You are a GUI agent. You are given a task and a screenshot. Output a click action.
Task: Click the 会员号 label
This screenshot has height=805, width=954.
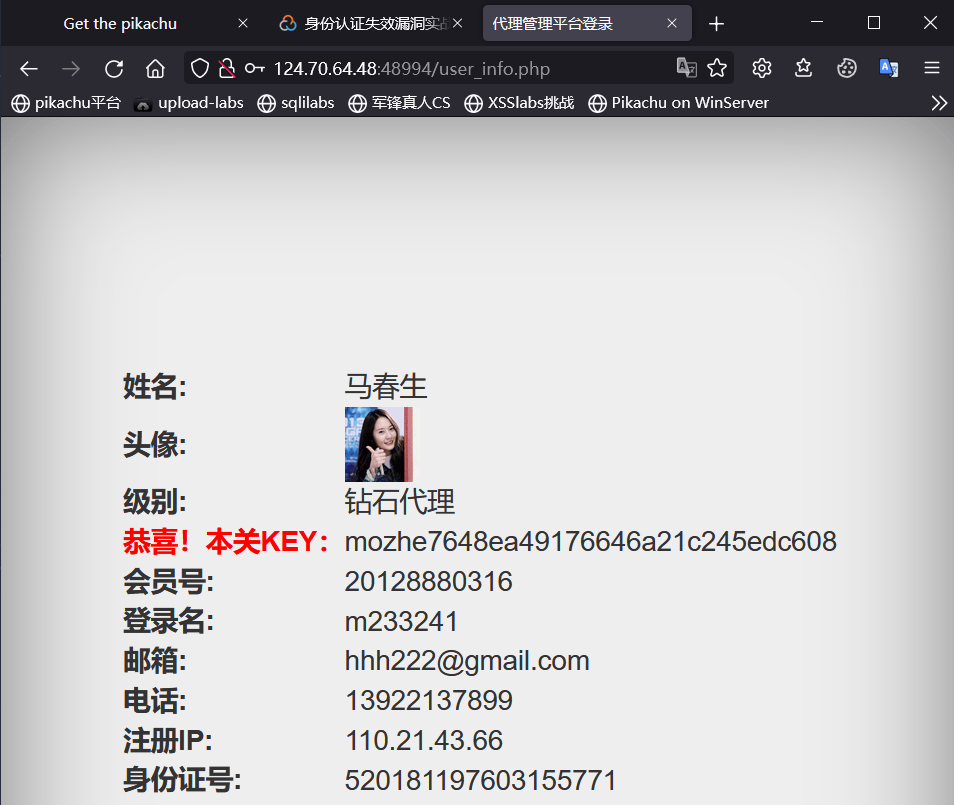(169, 582)
